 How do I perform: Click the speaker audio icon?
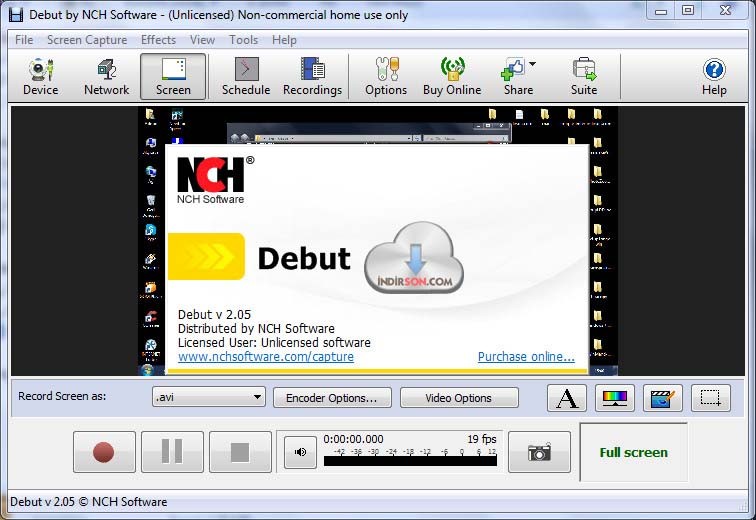[300, 452]
